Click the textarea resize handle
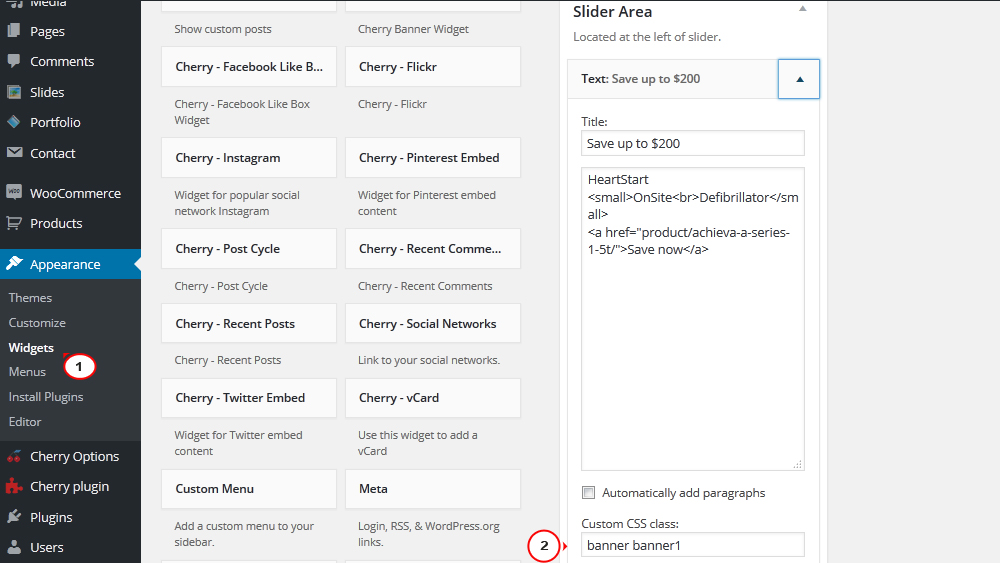This screenshot has width=1000, height=563. click(797, 464)
